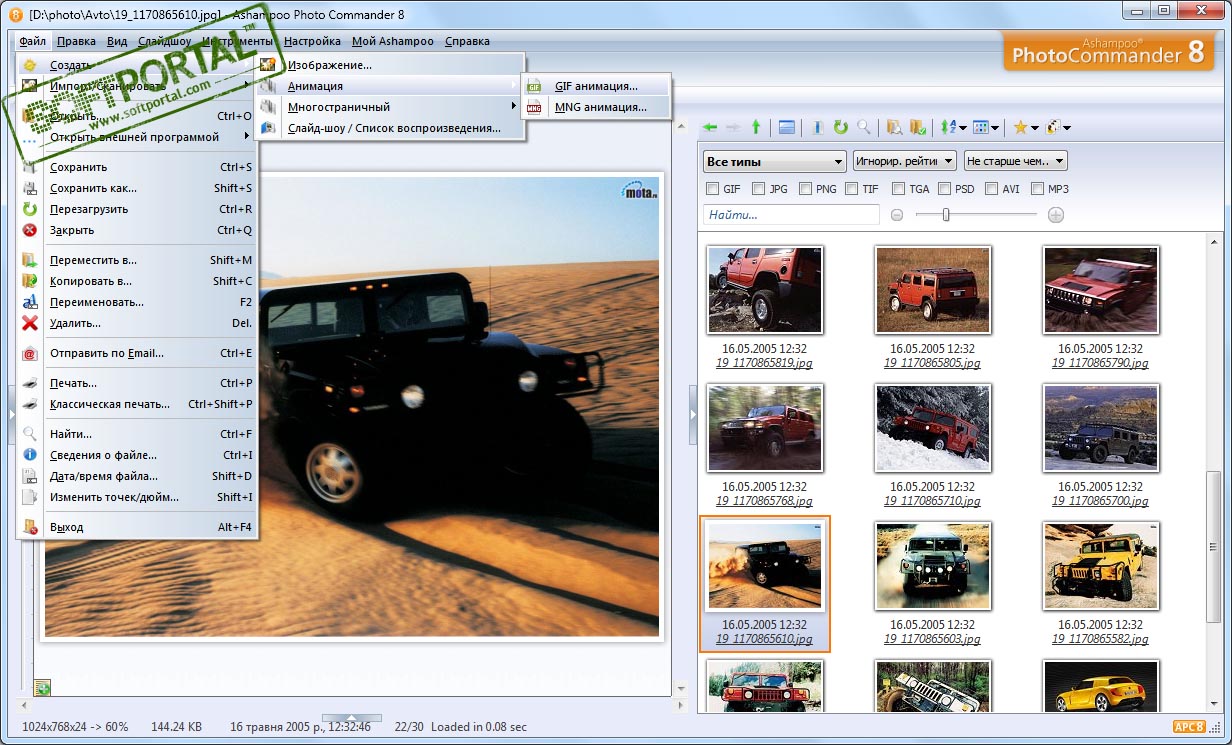Click the green back arrow in browser toolbar
Screen dimensions: 1232x745
tap(710, 127)
